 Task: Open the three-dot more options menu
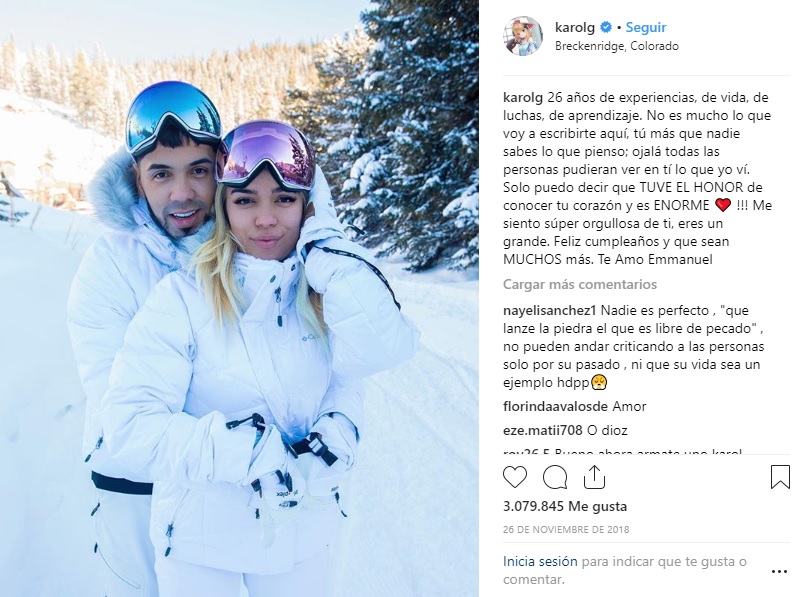779,572
